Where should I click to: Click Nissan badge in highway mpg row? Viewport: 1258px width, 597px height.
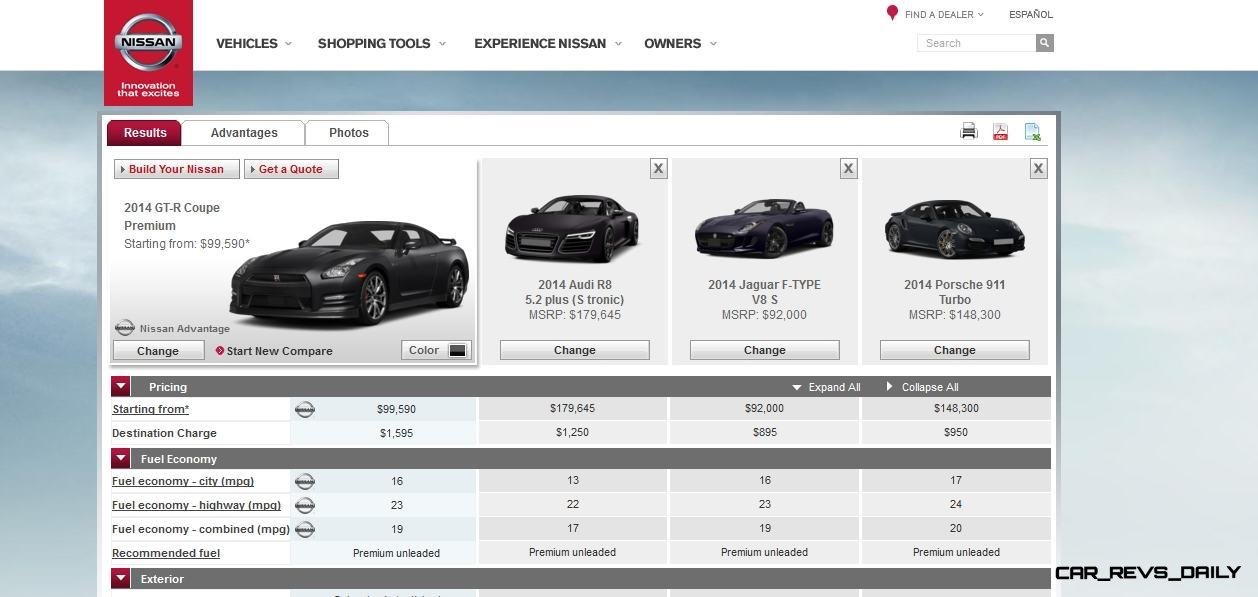[305, 505]
